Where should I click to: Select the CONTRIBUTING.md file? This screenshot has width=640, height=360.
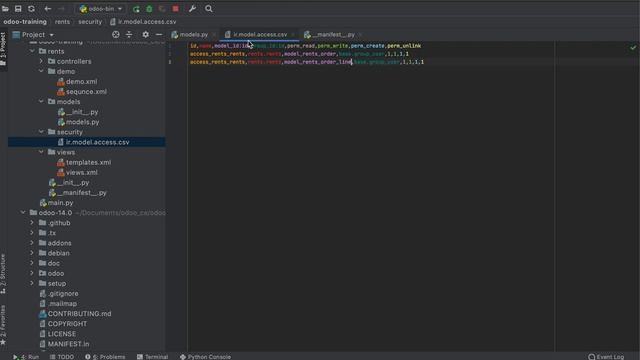tap(79, 314)
